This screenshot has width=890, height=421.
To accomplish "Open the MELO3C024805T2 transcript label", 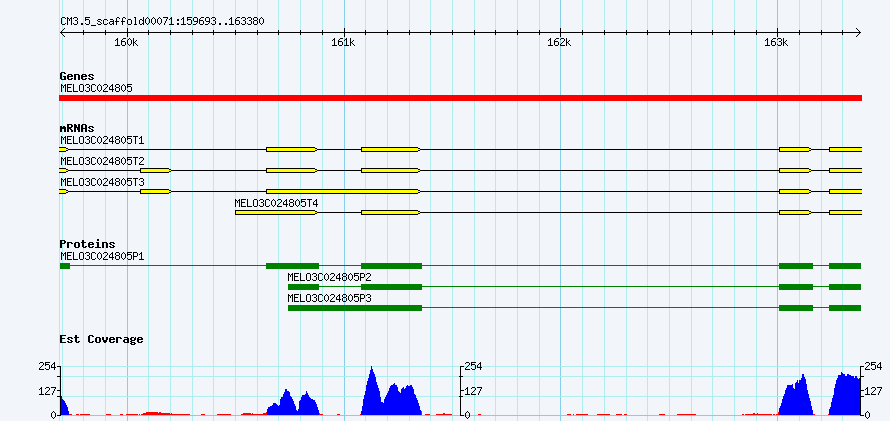I will coord(102,161).
